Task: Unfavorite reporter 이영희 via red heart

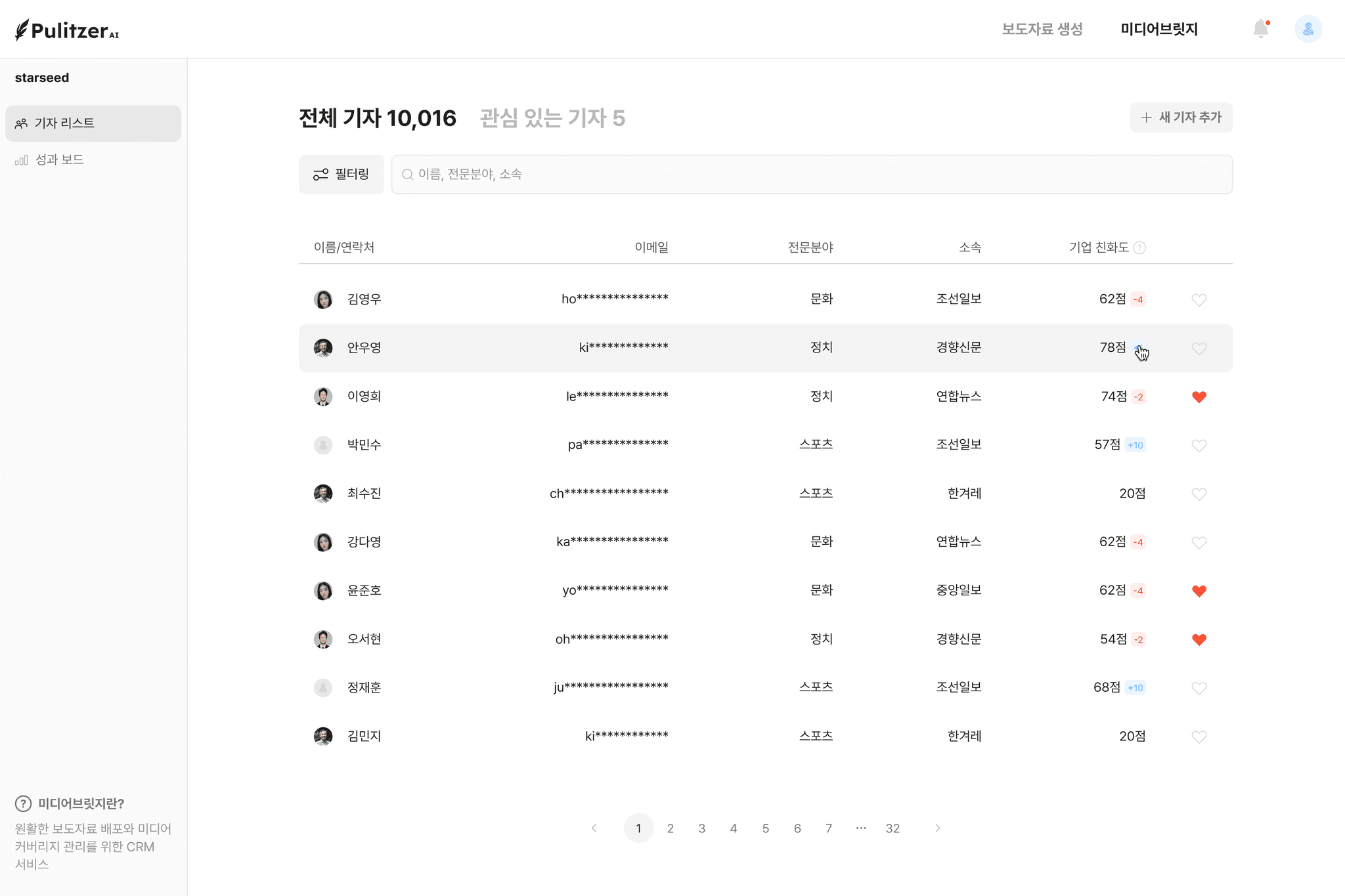Action: (x=1199, y=397)
